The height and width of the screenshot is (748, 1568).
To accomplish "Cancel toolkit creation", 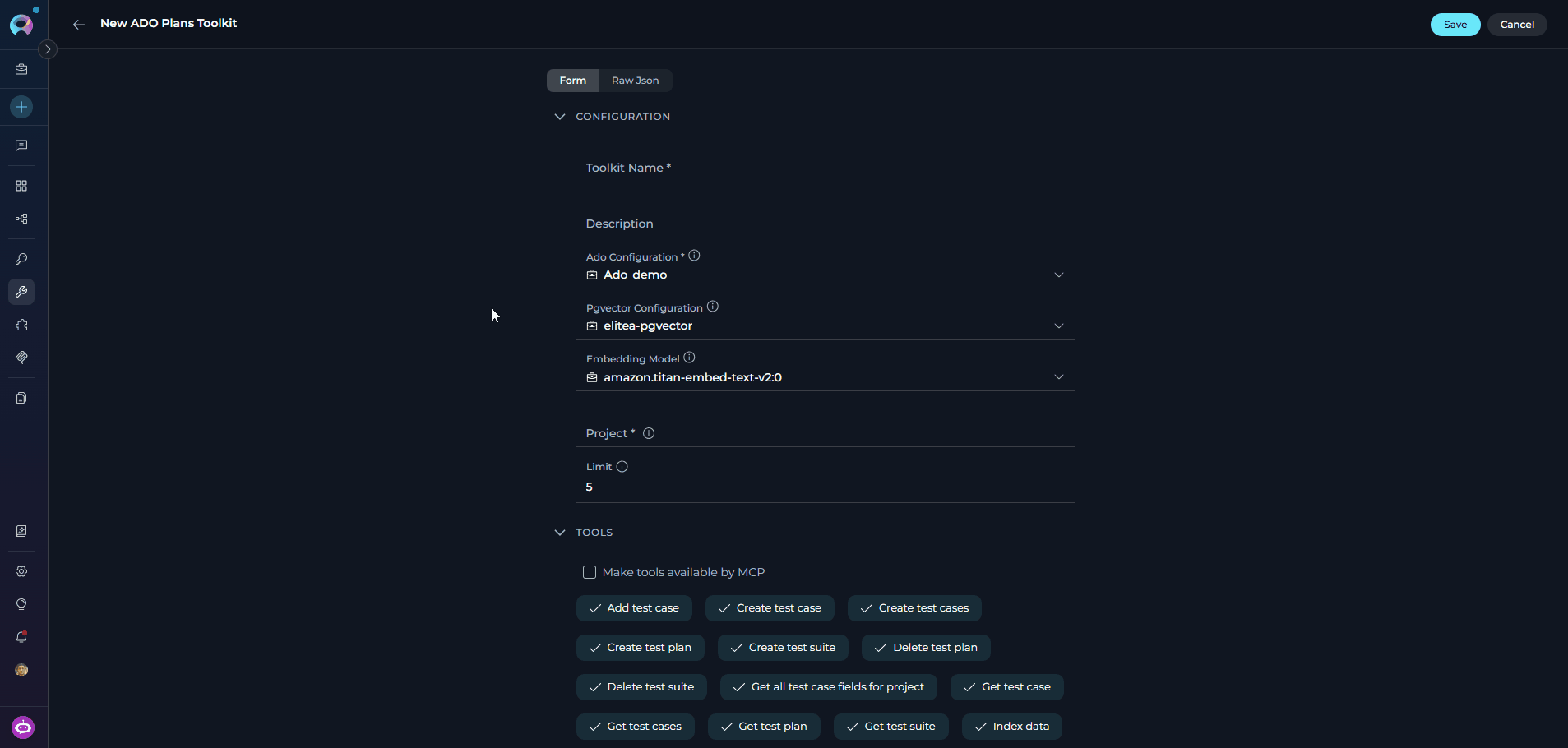I will 1517,25.
